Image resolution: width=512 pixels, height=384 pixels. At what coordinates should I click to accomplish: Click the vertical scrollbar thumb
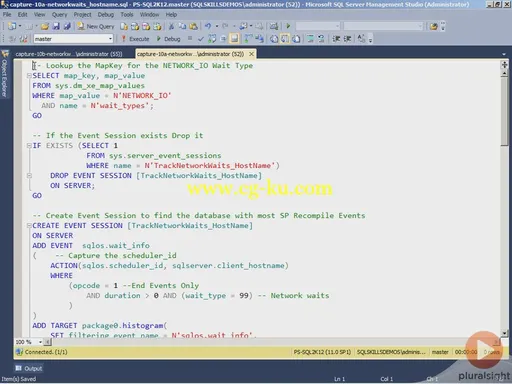point(504,111)
